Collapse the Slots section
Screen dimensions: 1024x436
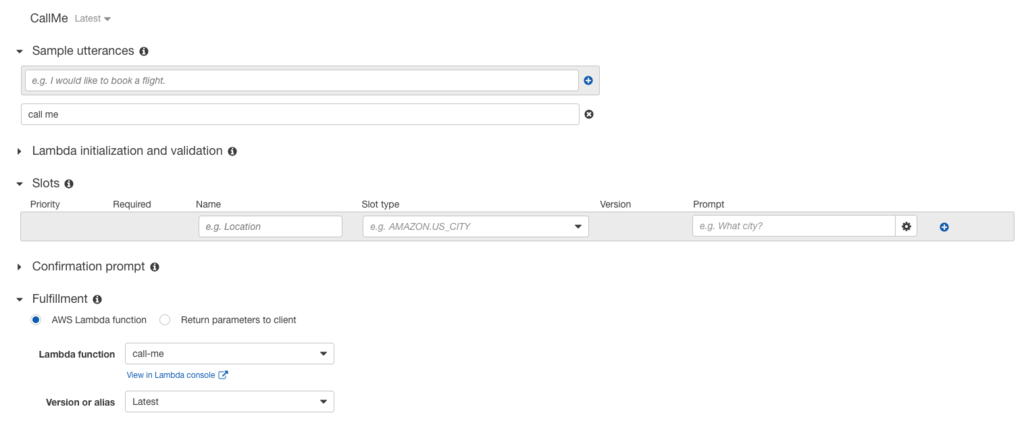[x=20, y=184]
